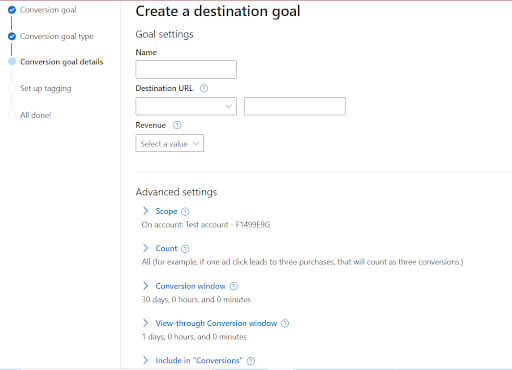Screen dimensions: 512x370
Task: Click the All done! step circle
Action: click(12, 115)
